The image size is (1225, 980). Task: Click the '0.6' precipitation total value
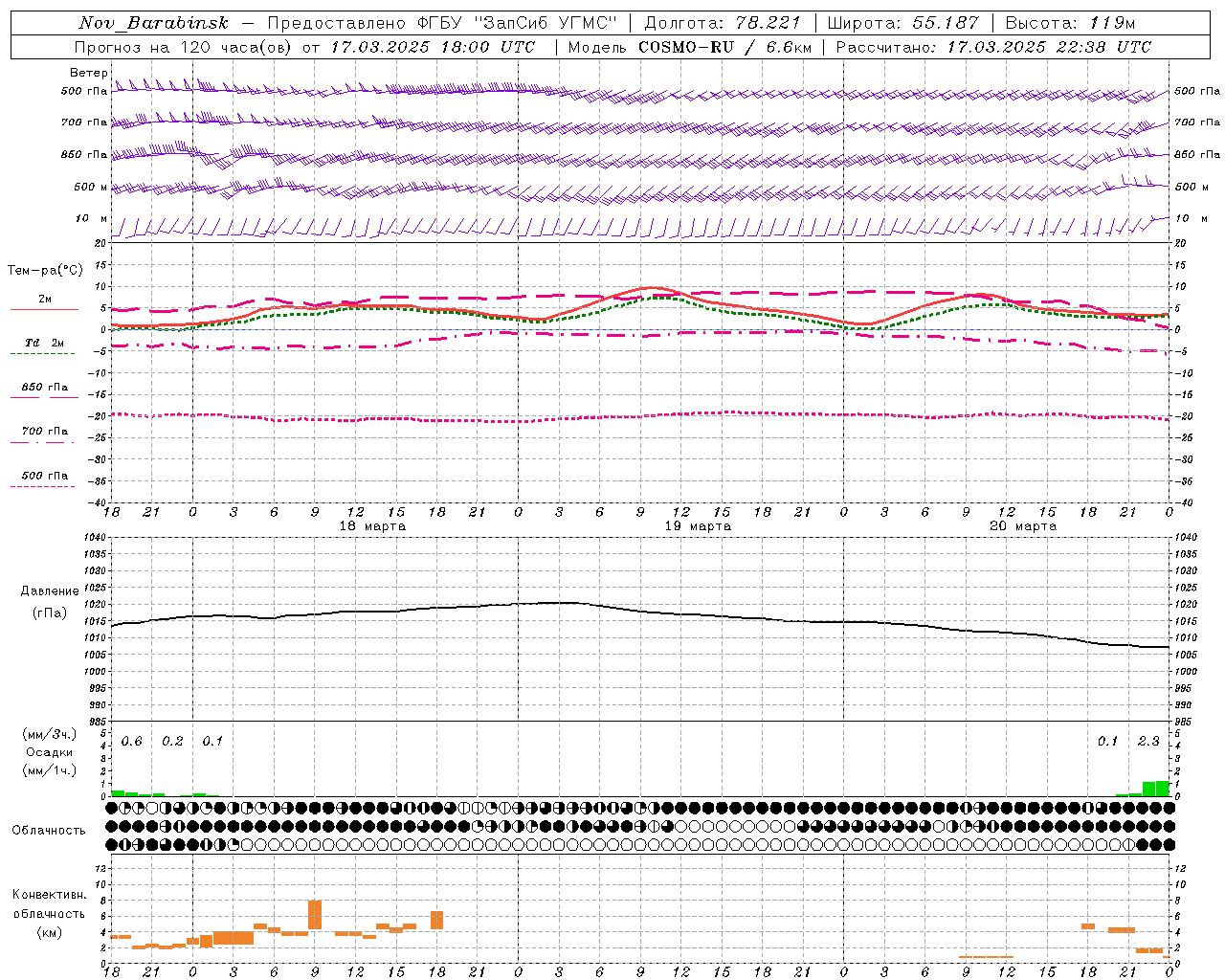(x=132, y=742)
